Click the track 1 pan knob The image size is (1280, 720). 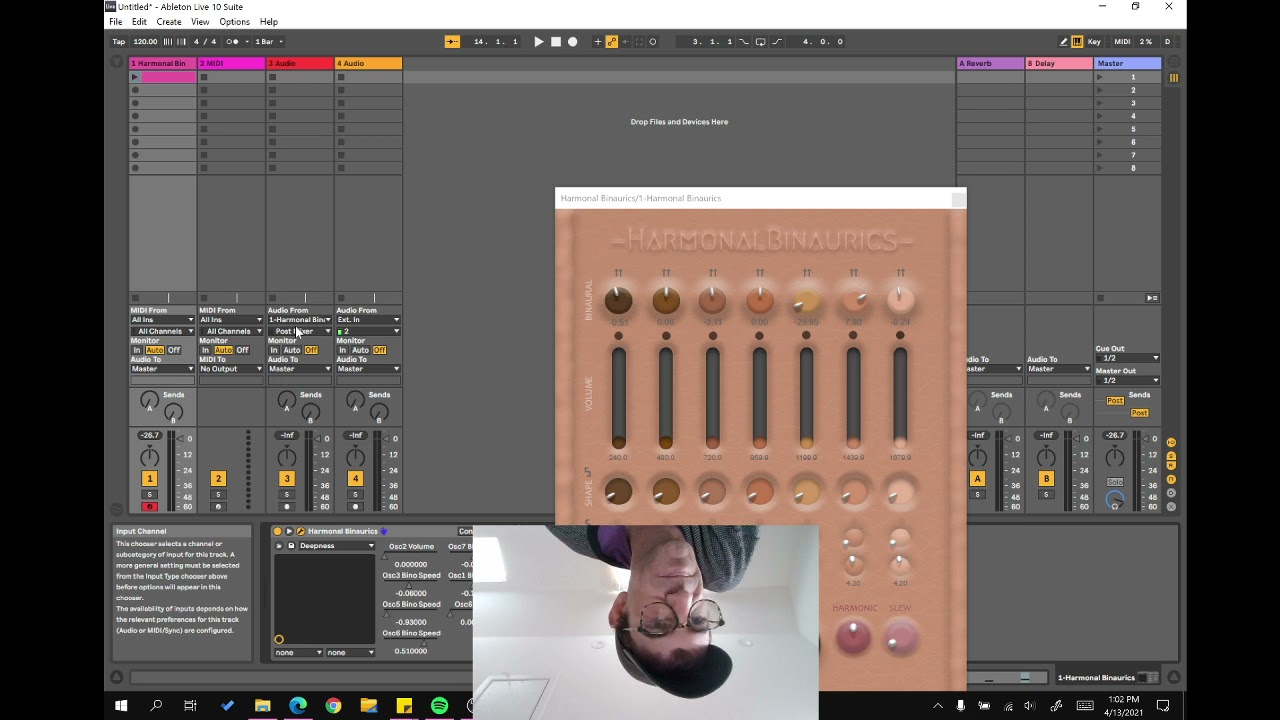pos(149,458)
